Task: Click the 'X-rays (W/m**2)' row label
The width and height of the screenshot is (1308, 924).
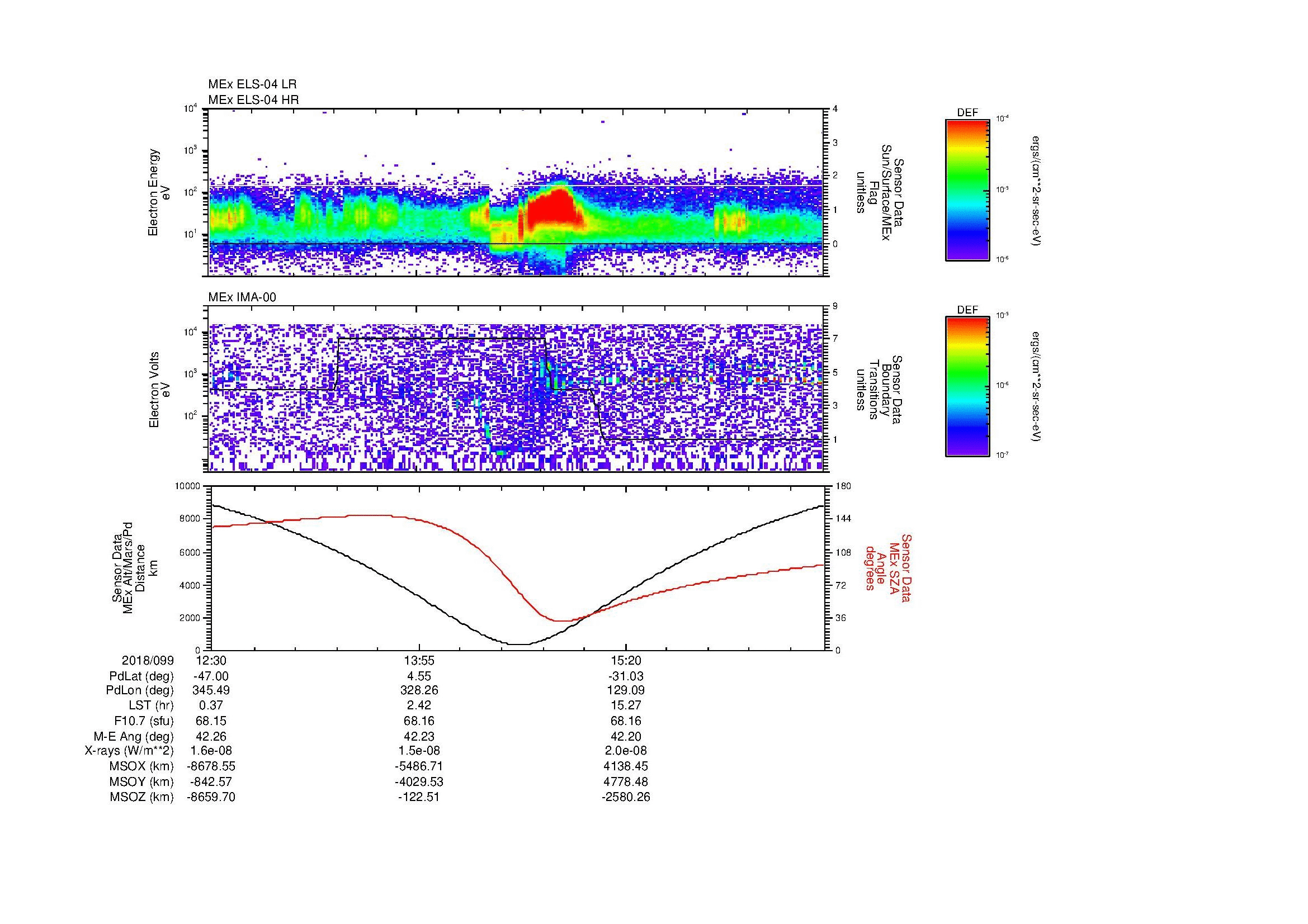Action: pos(129,751)
